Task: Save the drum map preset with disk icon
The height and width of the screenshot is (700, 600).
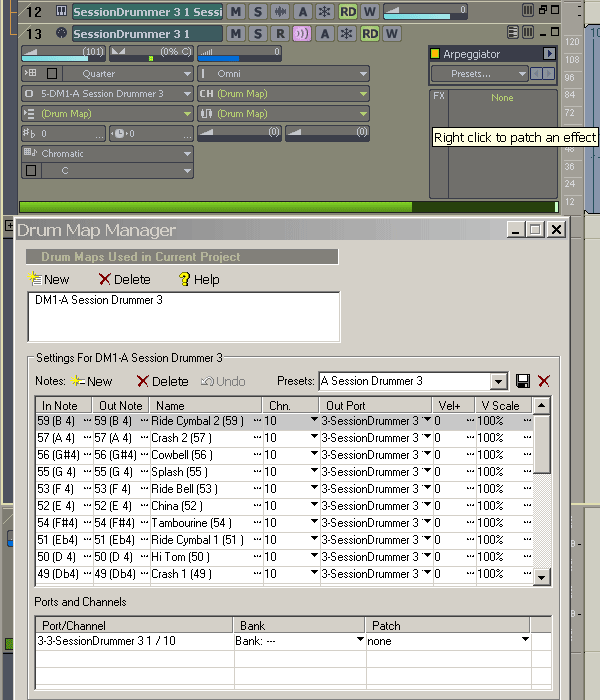Action: pyautogui.click(x=522, y=381)
